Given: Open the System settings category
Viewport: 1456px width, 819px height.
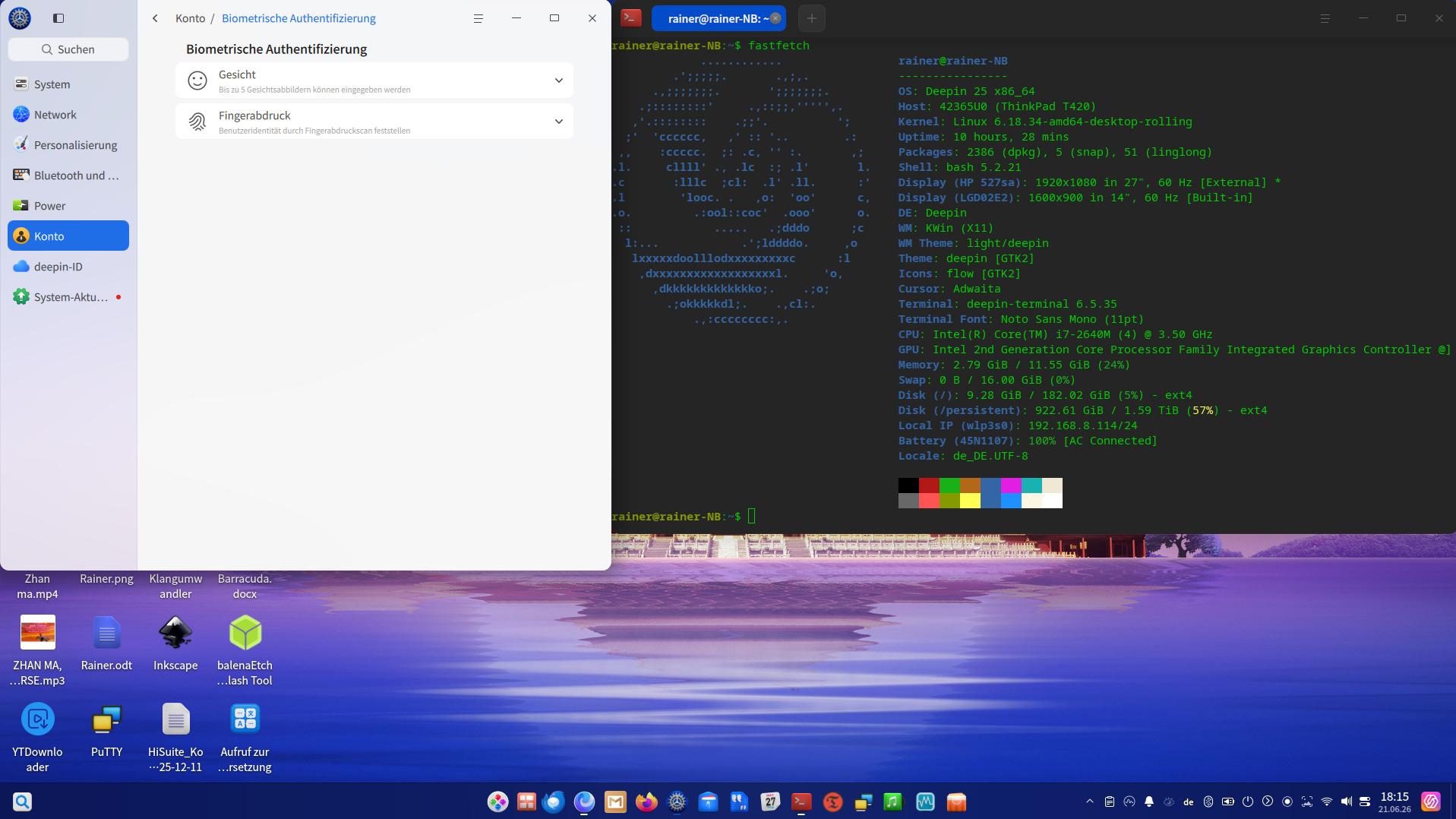Looking at the screenshot, I should pos(68,84).
